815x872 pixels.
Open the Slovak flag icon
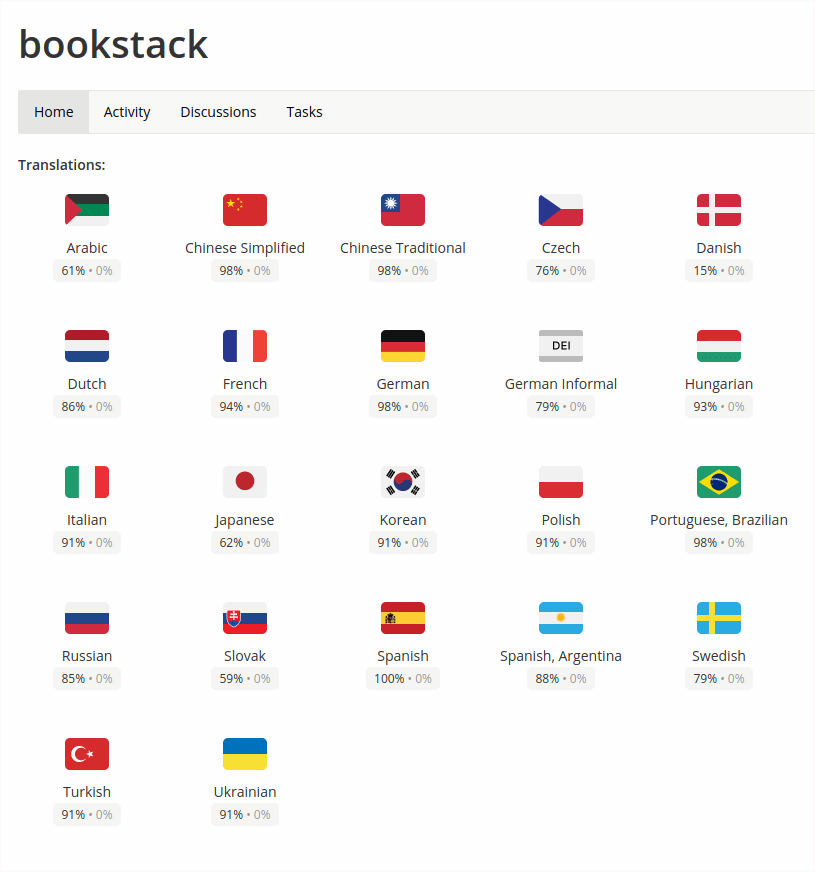click(x=245, y=618)
